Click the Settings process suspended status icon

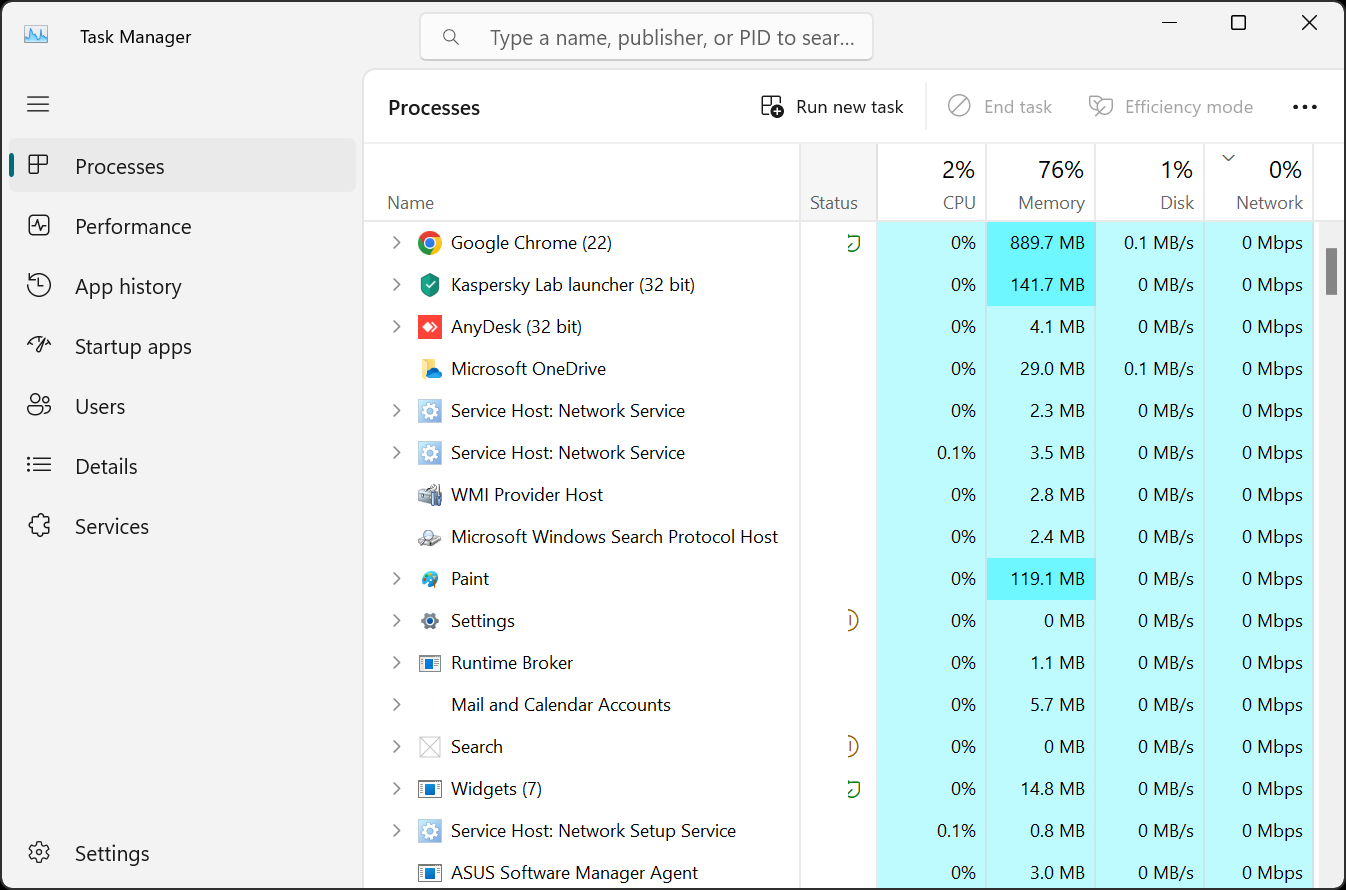tap(851, 621)
